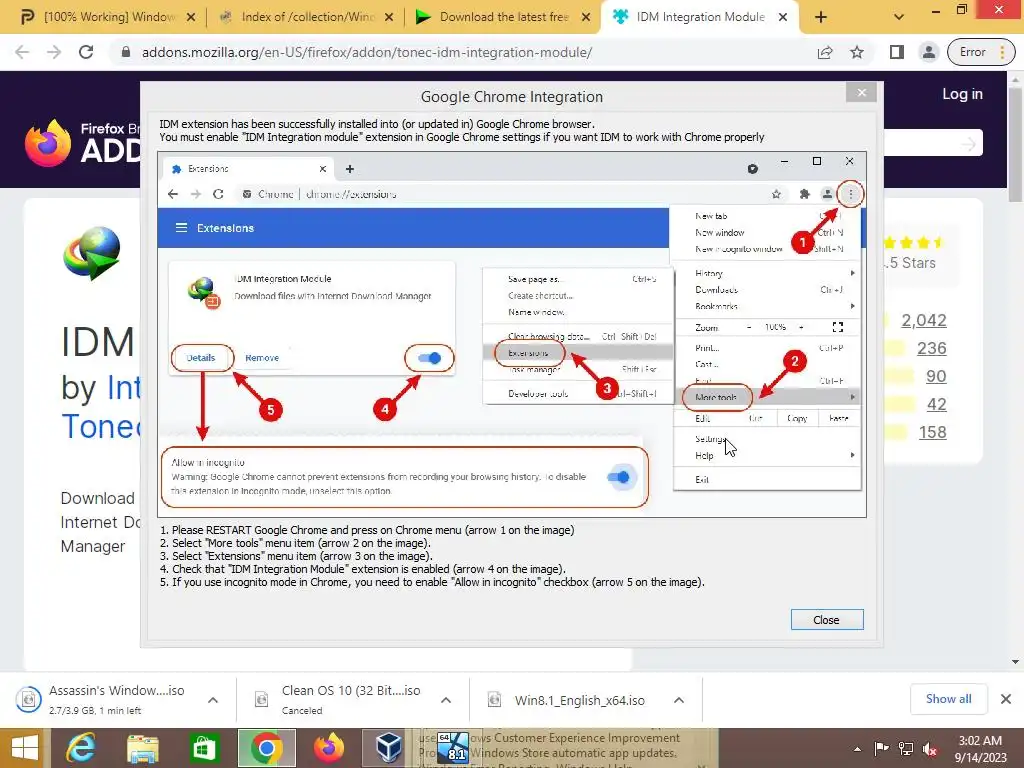Screen dimensions: 1024x768
Task: Expand options for Win8.1_English_x64.iso download
Action: (x=679, y=700)
